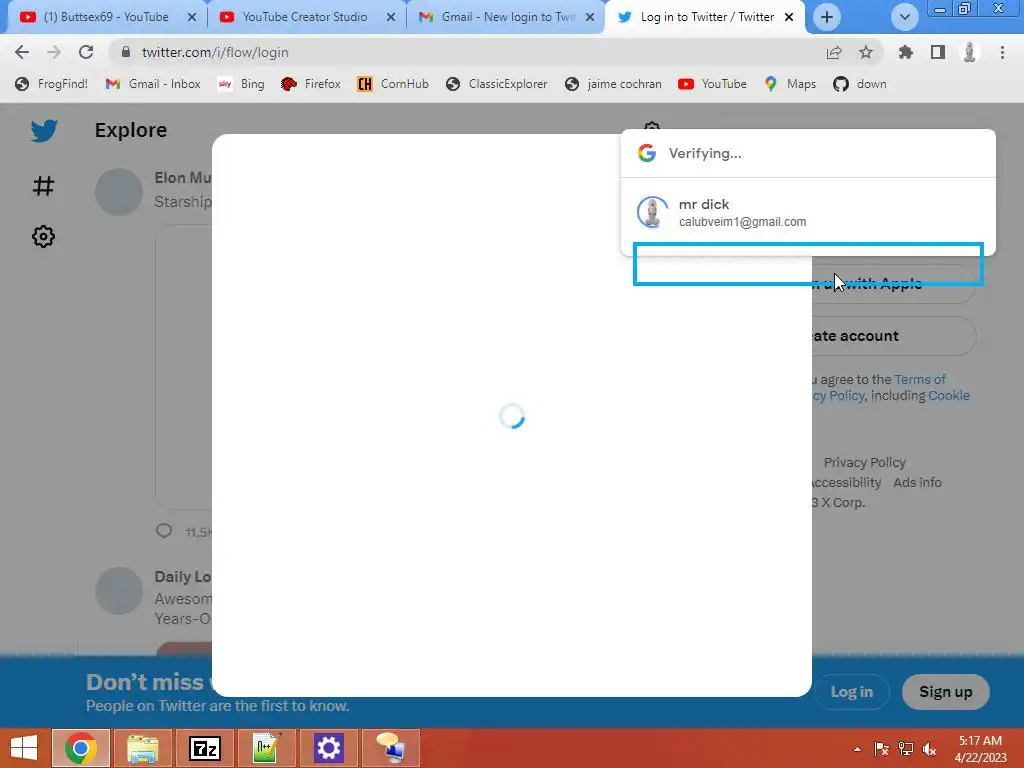Viewport: 1024px width, 768px height.
Task: Open comment icon on Elon Musk tweet
Action: point(164,531)
